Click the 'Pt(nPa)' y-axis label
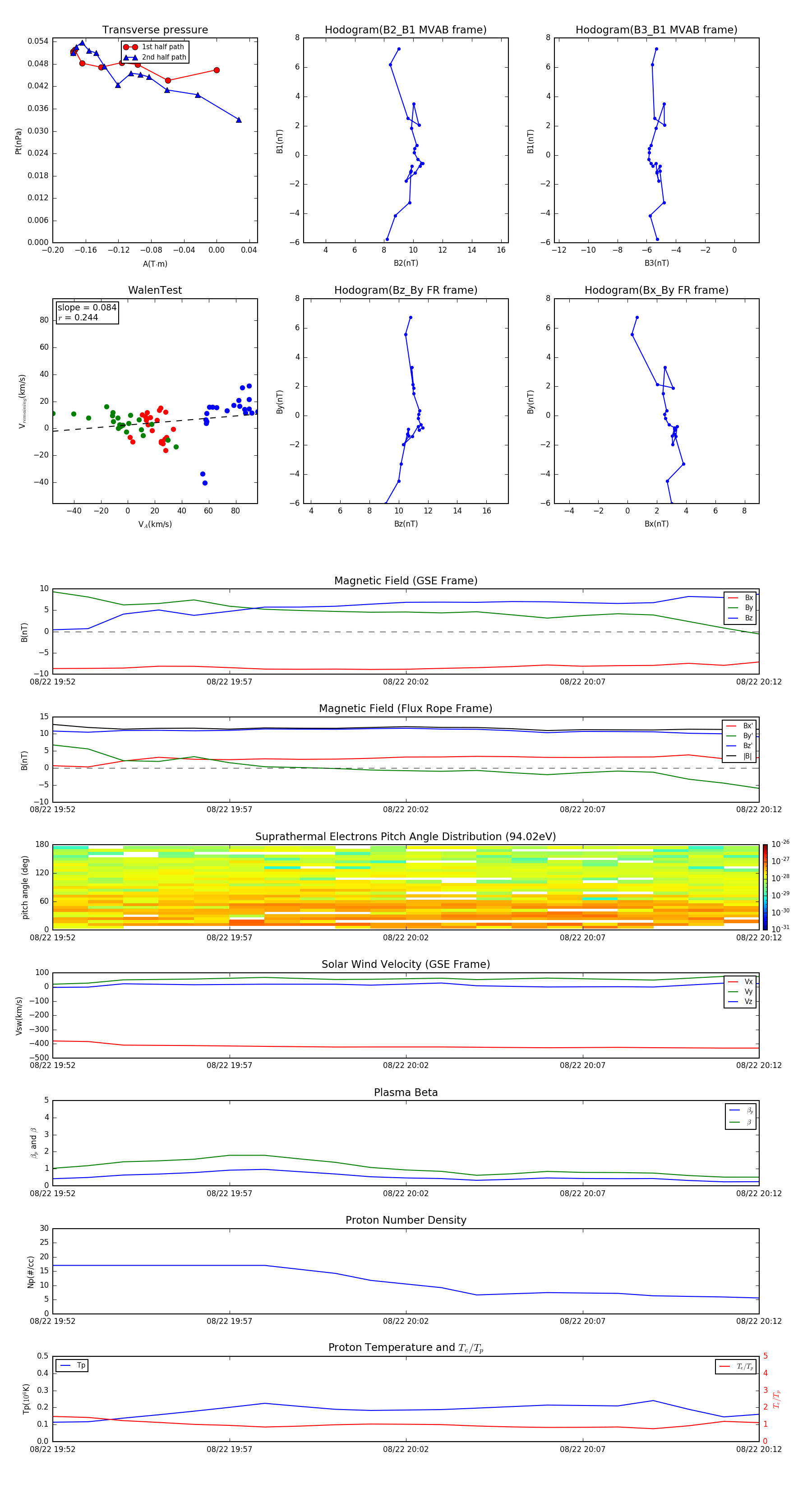 point(18,141)
